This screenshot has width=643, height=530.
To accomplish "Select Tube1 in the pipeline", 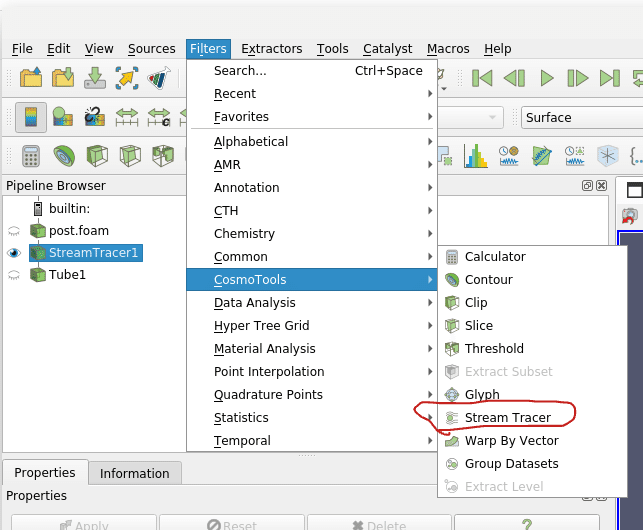I will pyautogui.click(x=67, y=275).
